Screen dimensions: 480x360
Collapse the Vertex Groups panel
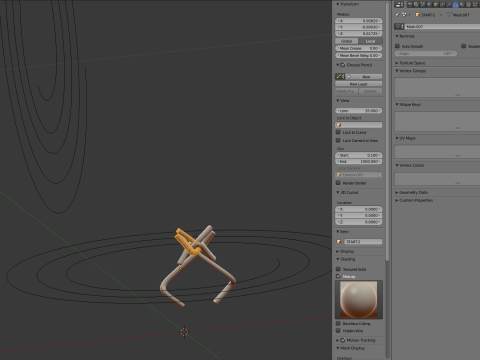pos(397,71)
